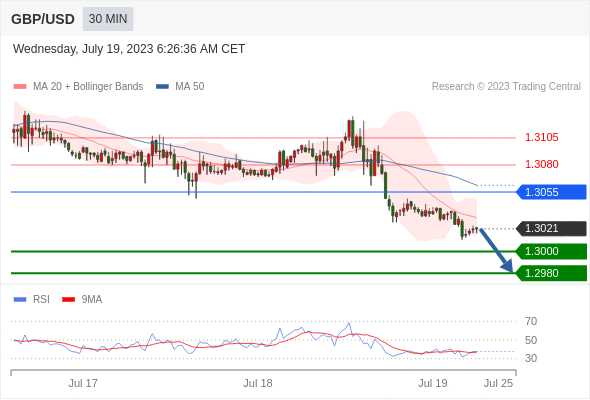This screenshot has width=590, height=400.
Task: Select the RSI legend label
Action: pos(41,300)
